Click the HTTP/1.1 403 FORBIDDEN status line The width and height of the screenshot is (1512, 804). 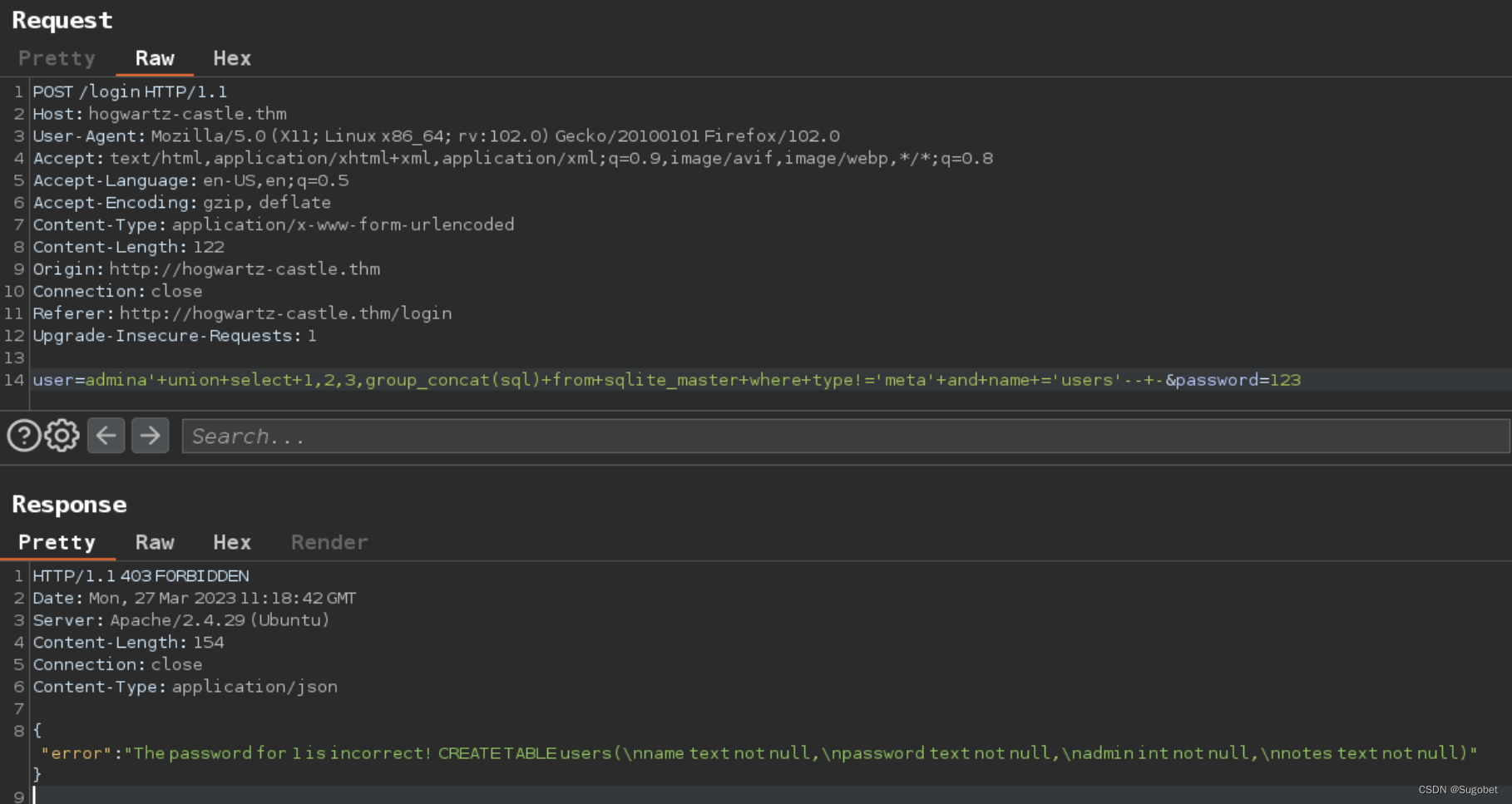(141, 575)
